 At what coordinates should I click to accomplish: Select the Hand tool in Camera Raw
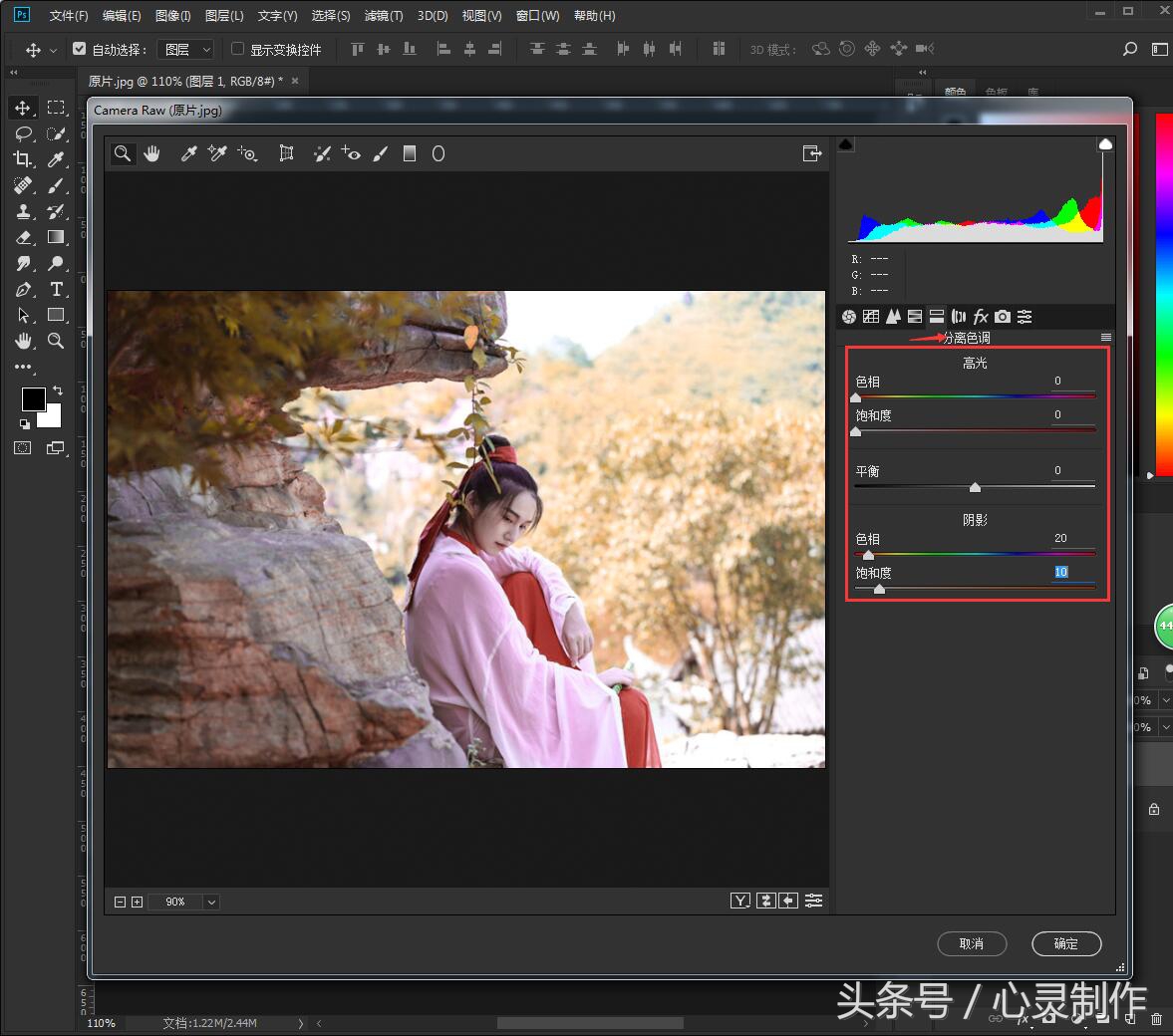tap(151, 153)
